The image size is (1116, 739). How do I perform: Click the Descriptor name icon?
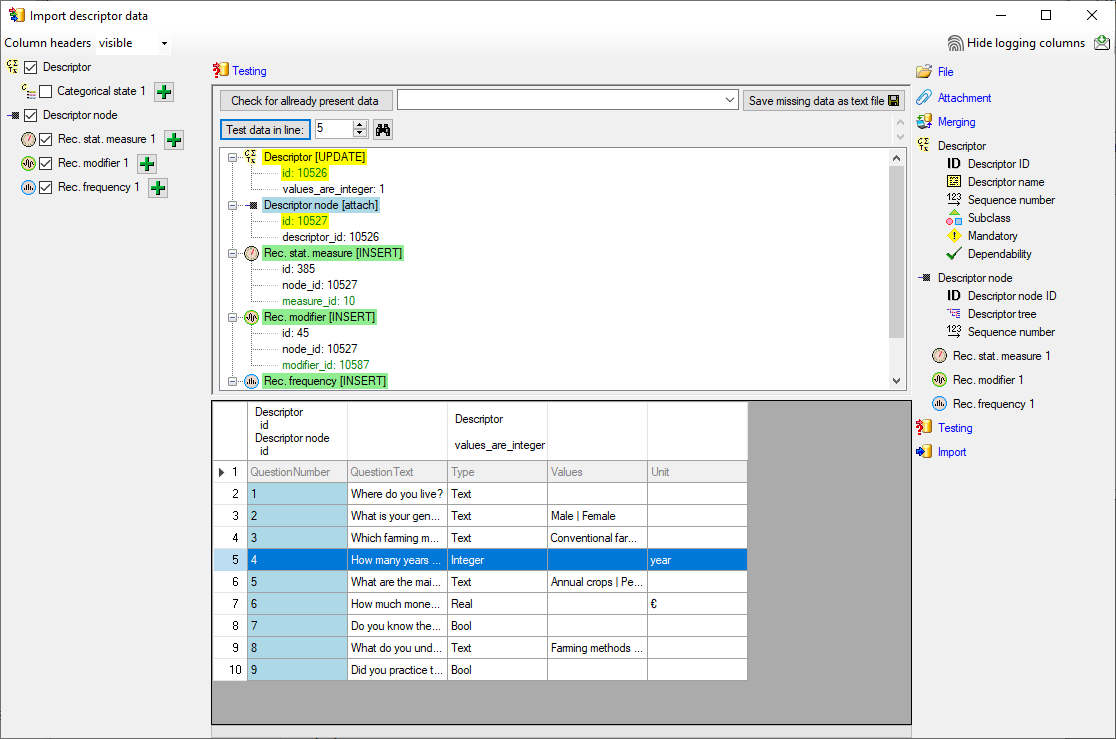pos(954,182)
